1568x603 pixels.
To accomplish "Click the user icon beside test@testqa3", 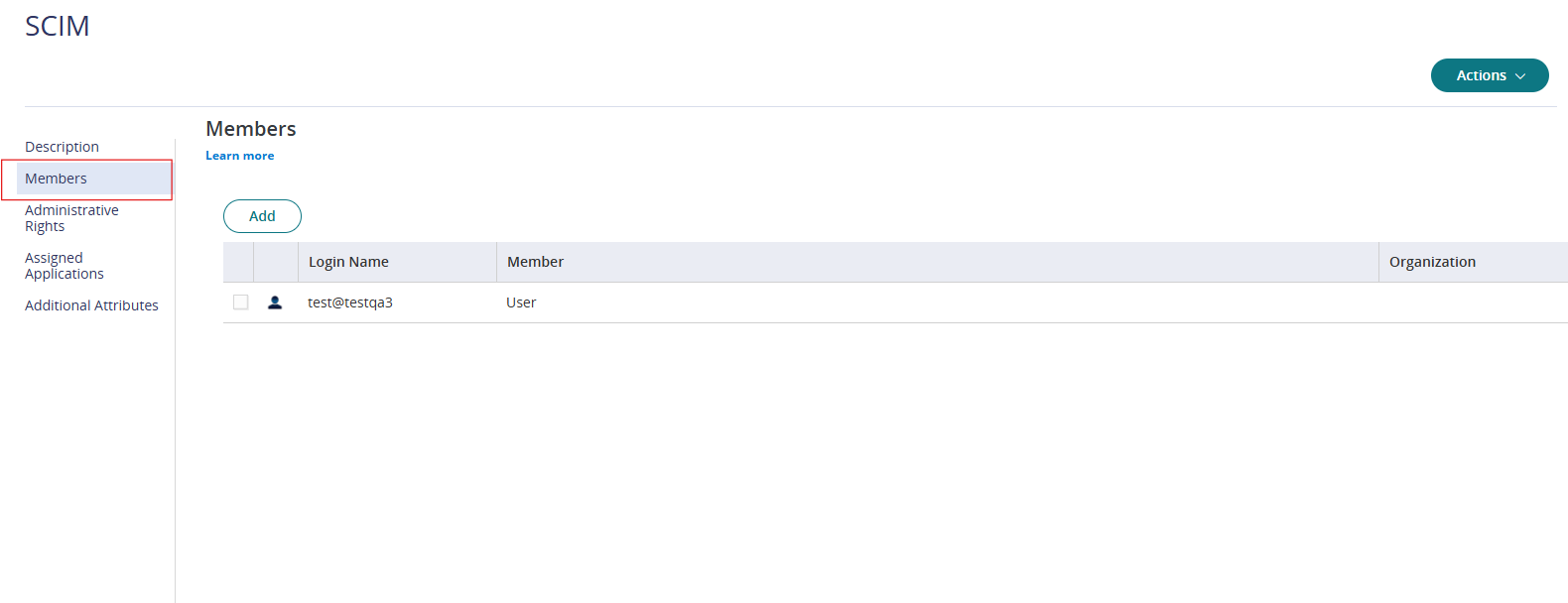I will pyautogui.click(x=275, y=302).
